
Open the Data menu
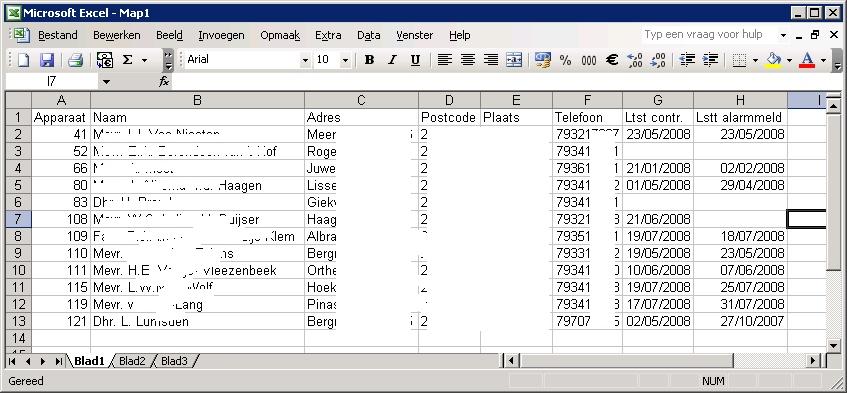[368, 36]
